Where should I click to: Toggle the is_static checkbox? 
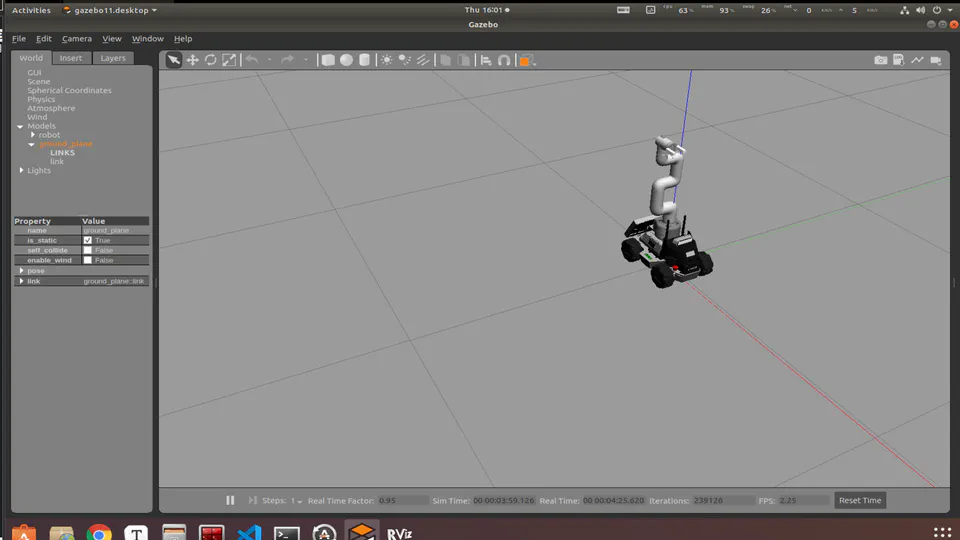point(88,241)
